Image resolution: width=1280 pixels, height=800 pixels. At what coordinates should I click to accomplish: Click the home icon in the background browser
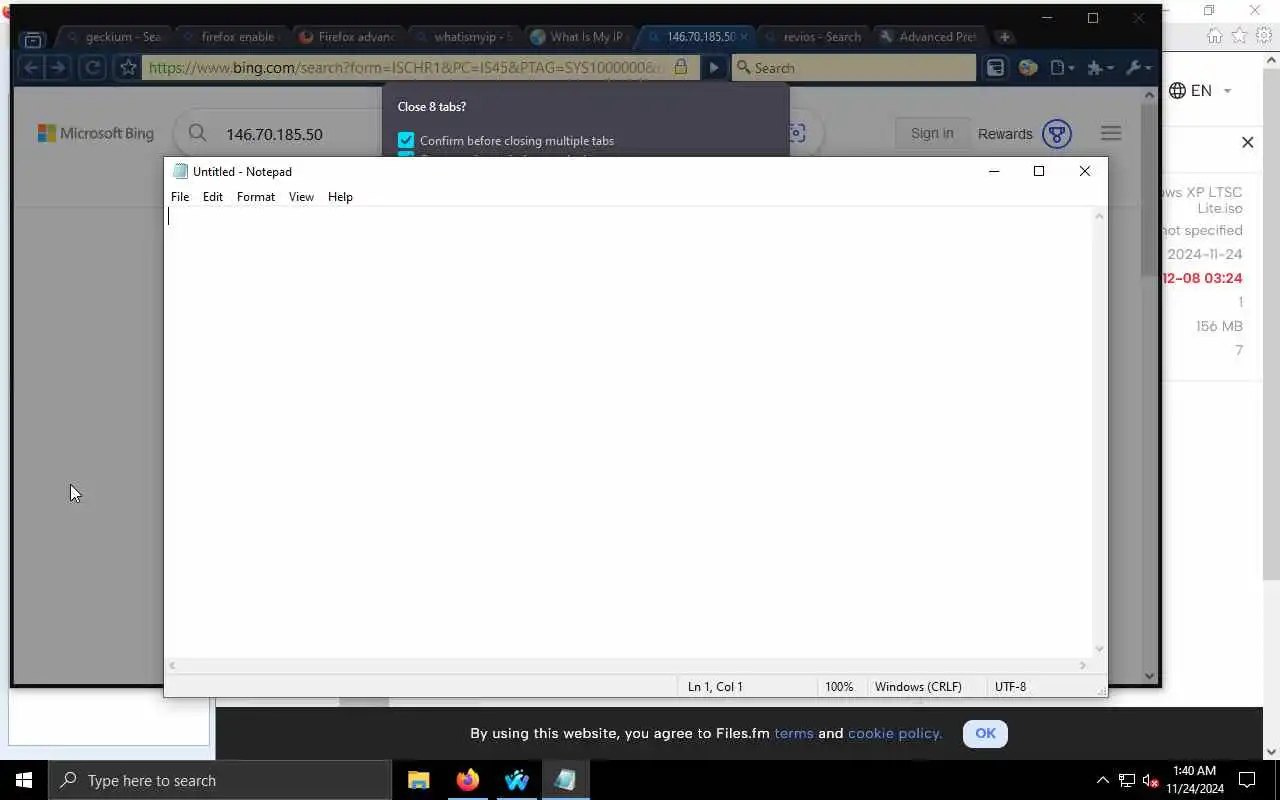(x=1215, y=35)
